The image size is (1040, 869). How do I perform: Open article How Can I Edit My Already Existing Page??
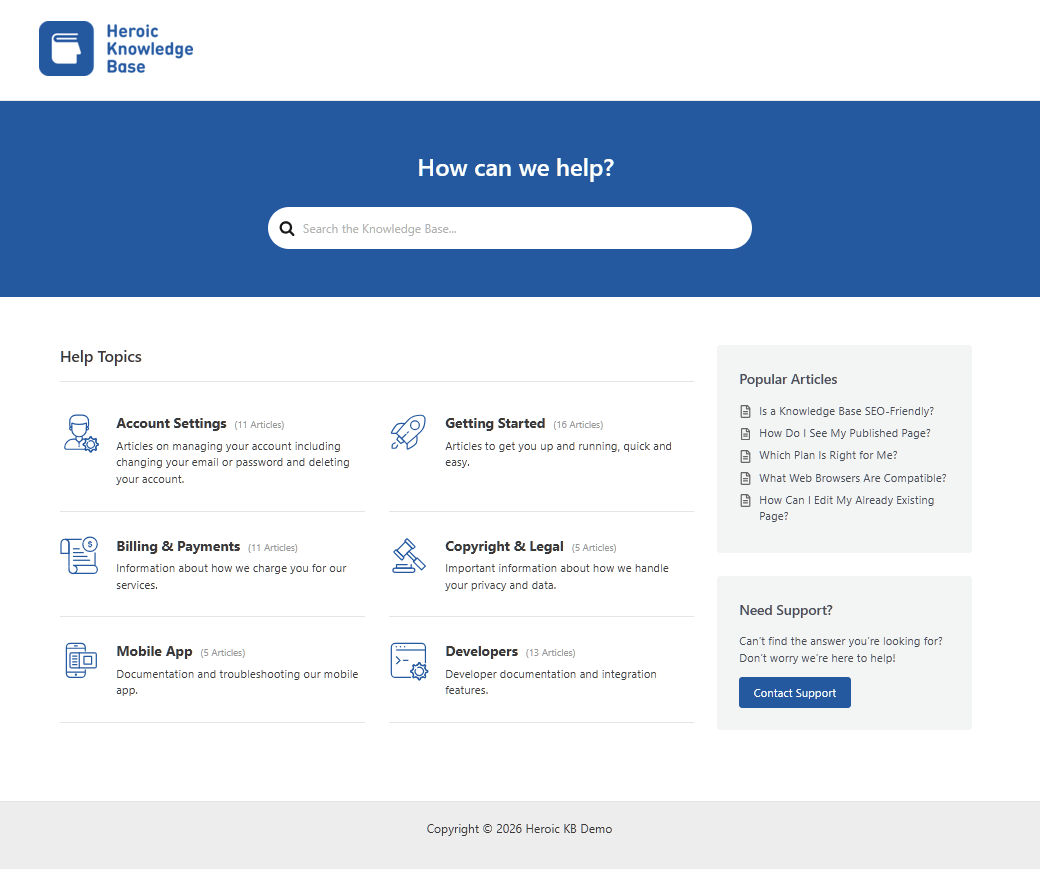[846, 508]
